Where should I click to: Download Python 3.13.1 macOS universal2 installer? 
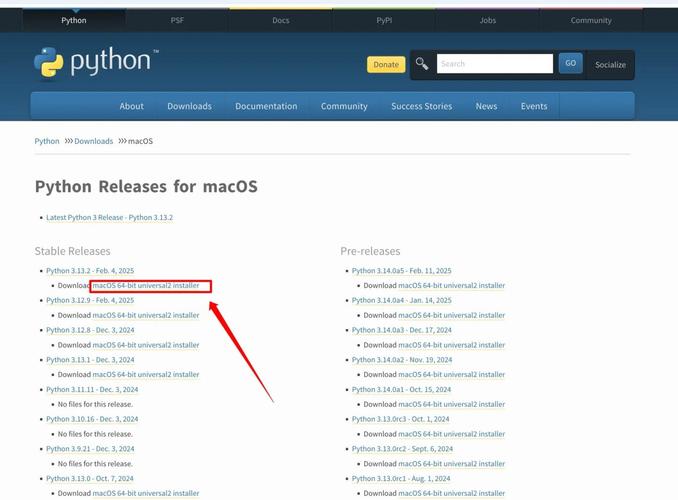146,375
